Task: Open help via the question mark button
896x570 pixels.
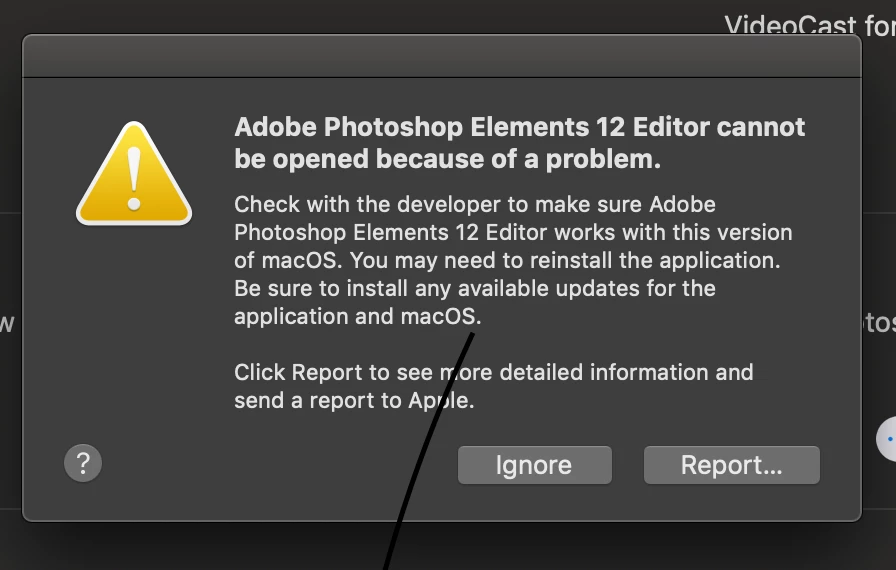Action: coord(83,463)
